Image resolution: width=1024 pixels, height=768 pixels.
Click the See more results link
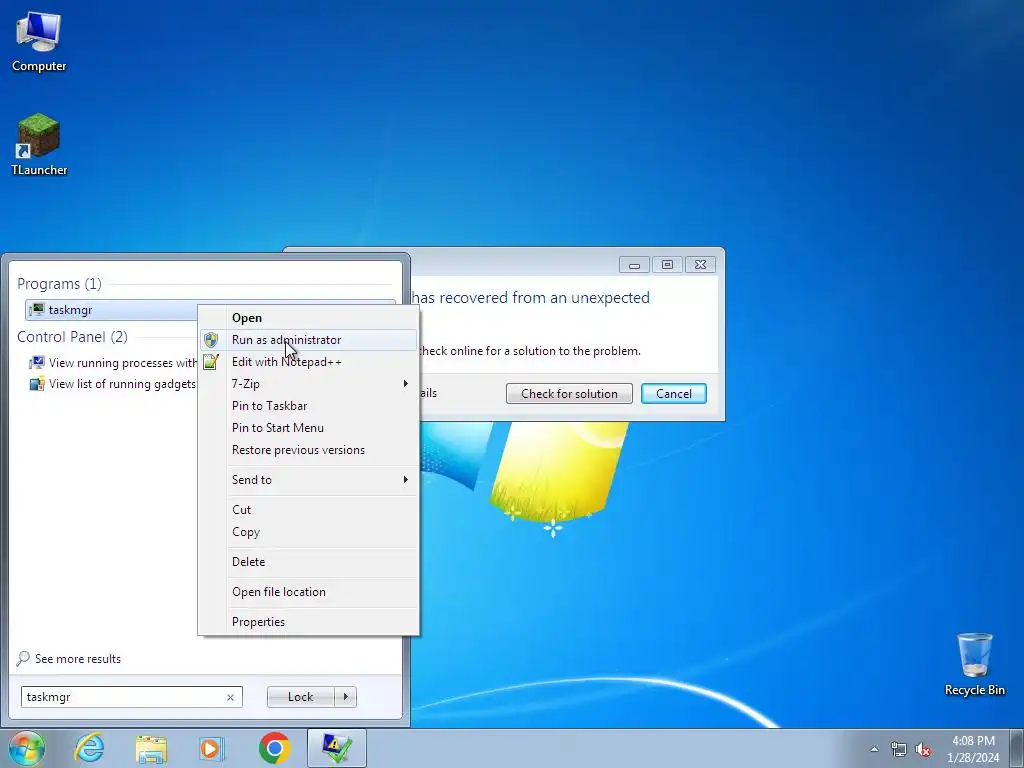point(78,659)
